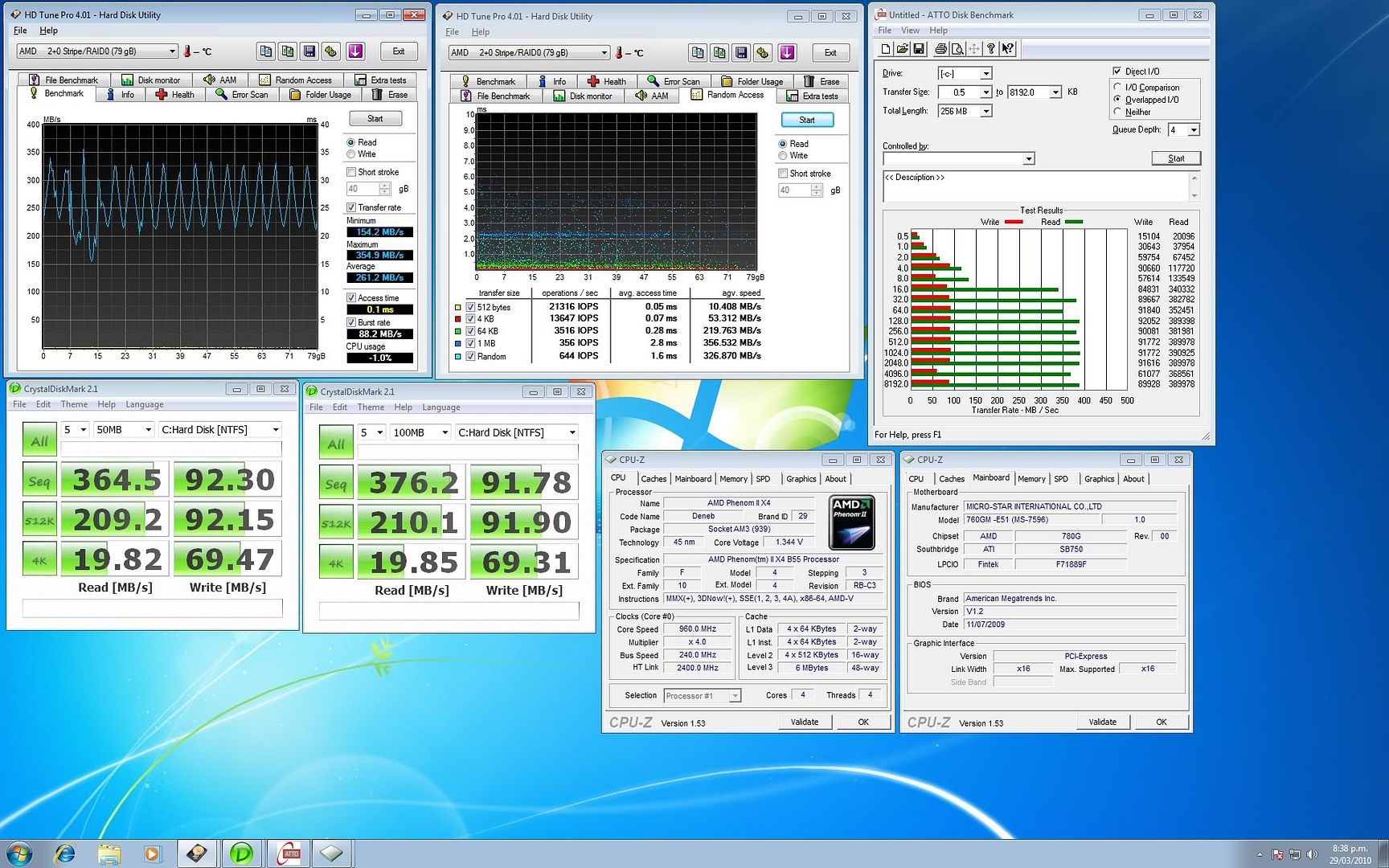Viewport: 1389px width, 868px height.
Task: Click OK button in right CPU-Z
Action: [x=1162, y=722]
